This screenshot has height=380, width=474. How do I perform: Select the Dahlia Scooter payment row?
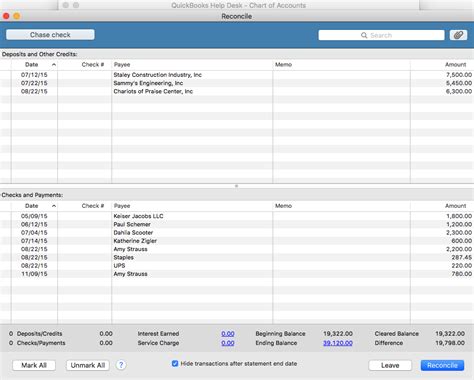coord(237,233)
